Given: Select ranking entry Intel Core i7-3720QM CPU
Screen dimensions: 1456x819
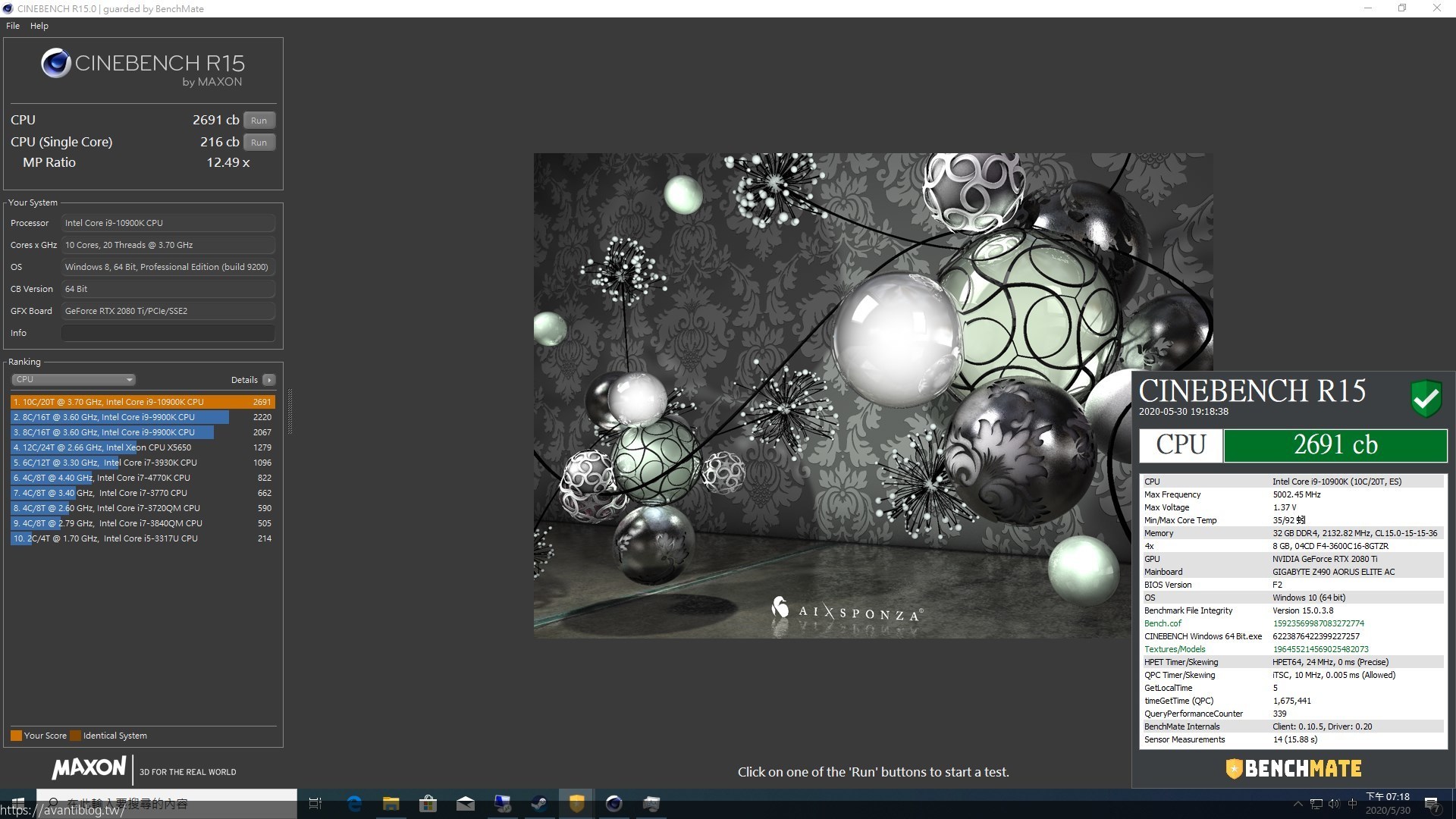Looking at the screenshot, I should (x=143, y=508).
